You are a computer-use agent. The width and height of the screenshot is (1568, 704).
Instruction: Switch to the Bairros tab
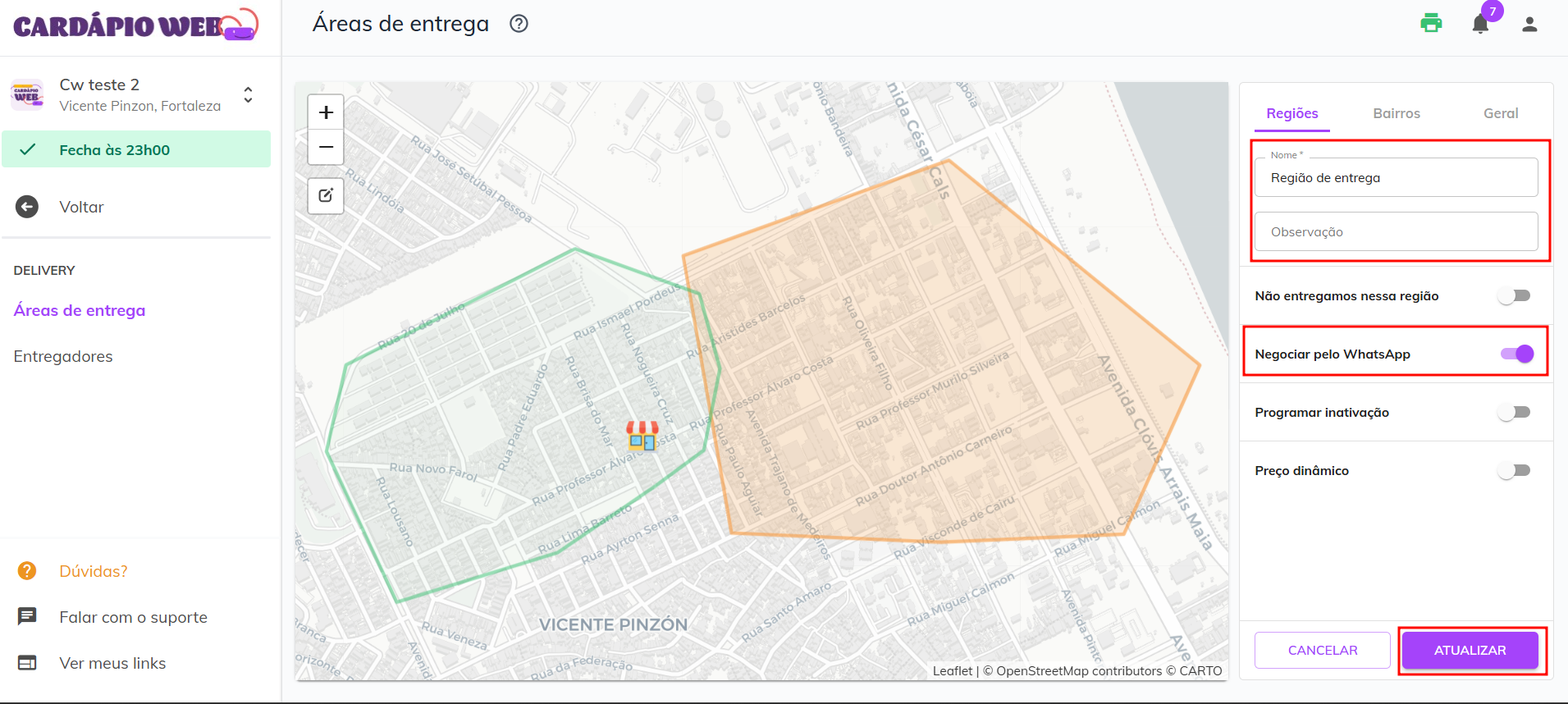[x=1396, y=113]
